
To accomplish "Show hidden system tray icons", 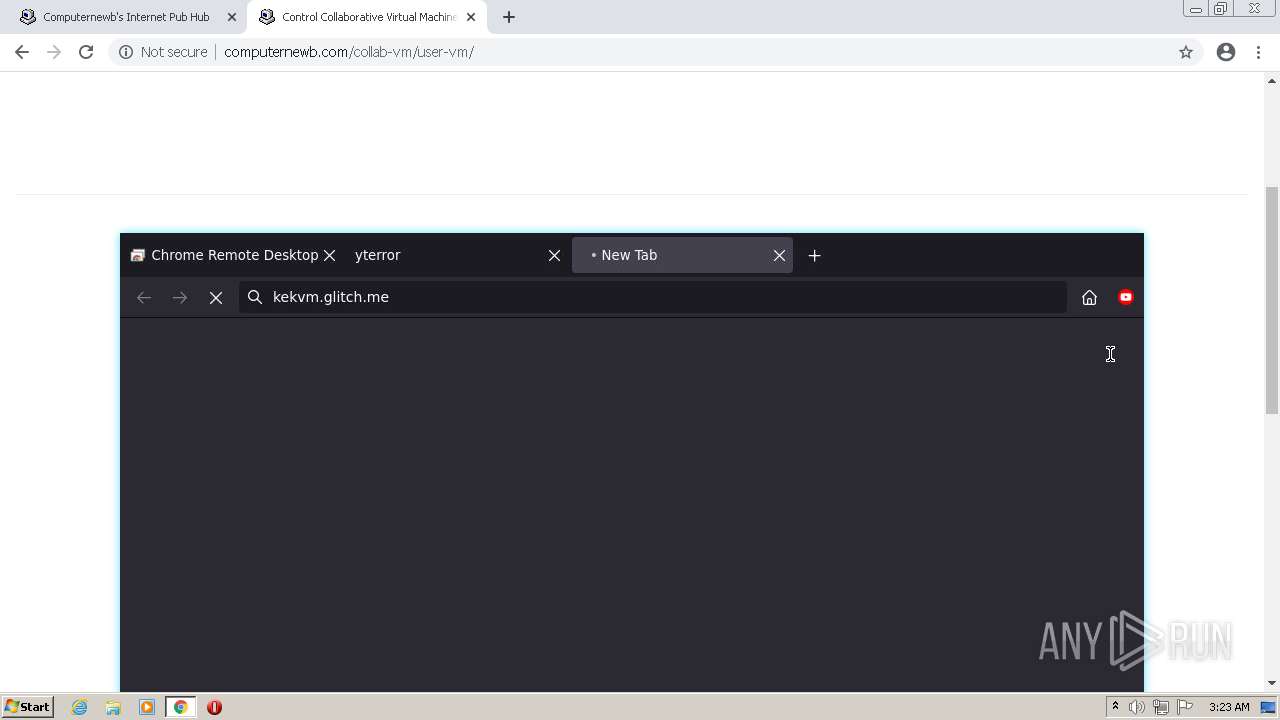I will click(1115, 707).
